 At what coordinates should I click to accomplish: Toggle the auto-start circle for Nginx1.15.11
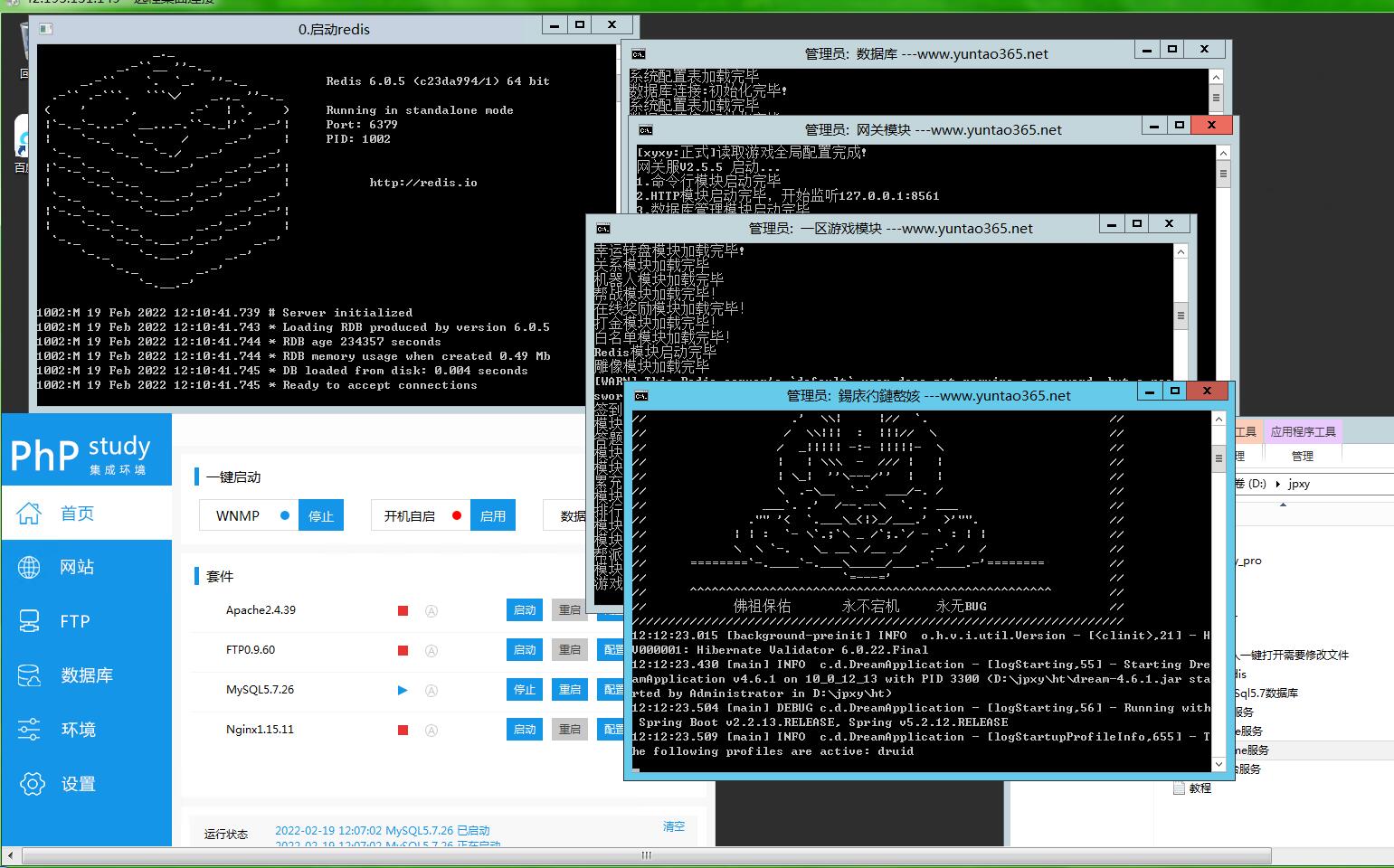431,730
